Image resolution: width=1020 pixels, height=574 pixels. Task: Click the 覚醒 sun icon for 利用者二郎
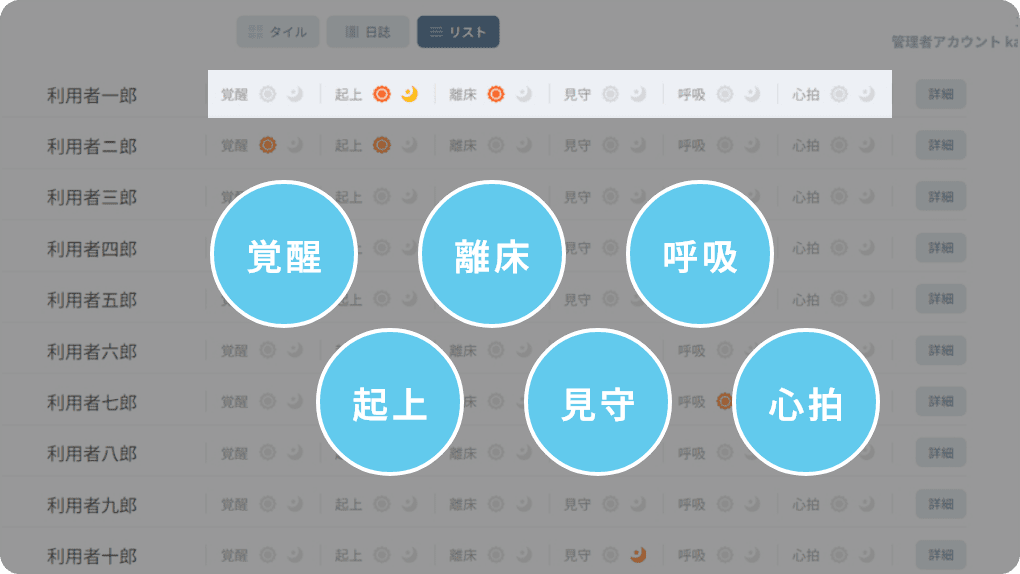coord(267,145)
